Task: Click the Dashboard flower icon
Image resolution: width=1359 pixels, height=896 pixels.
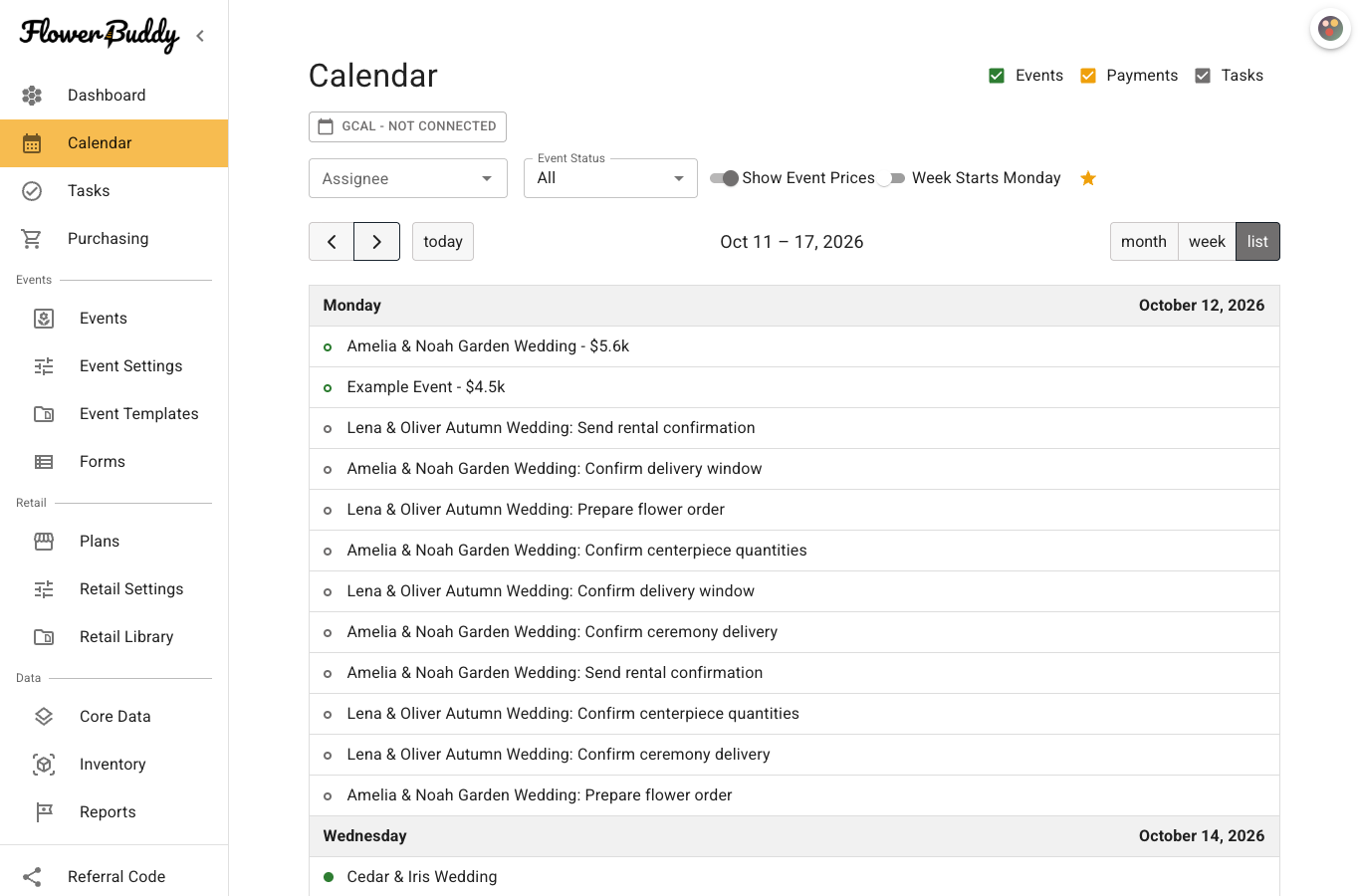Action: [32, 96]
